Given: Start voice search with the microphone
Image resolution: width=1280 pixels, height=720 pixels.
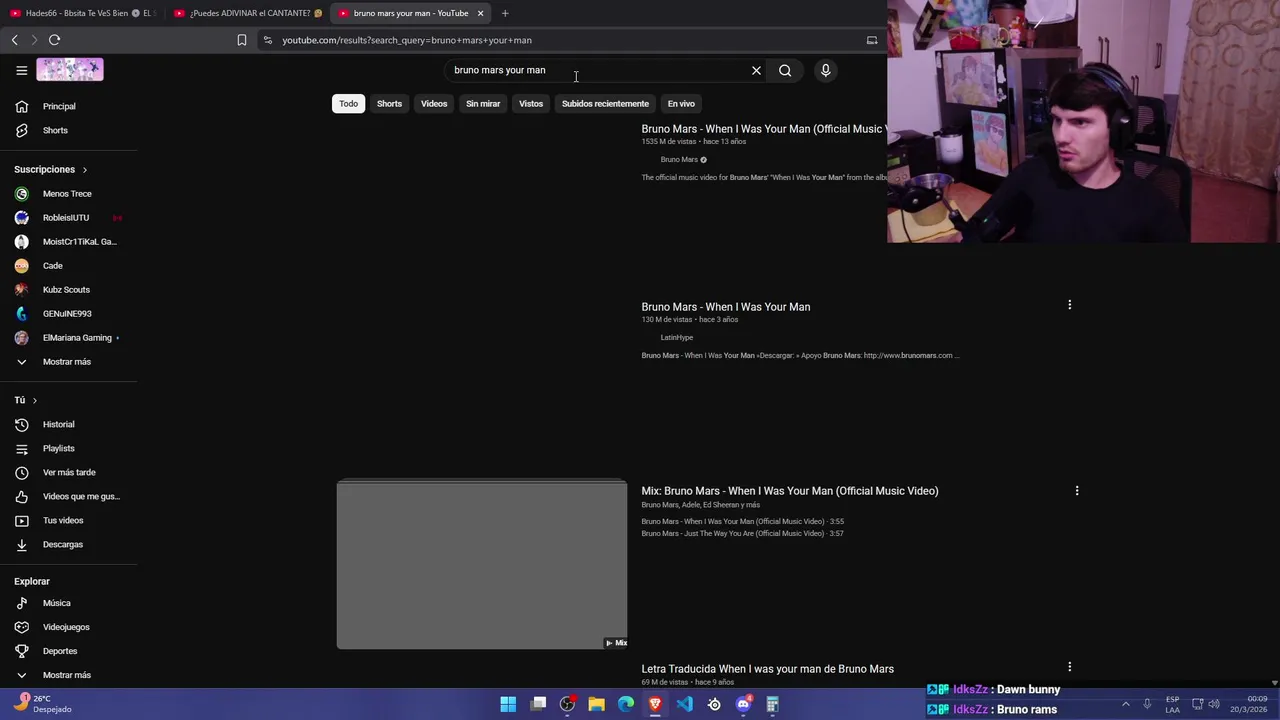Looking at the screenshot, I should coord(825,70).
